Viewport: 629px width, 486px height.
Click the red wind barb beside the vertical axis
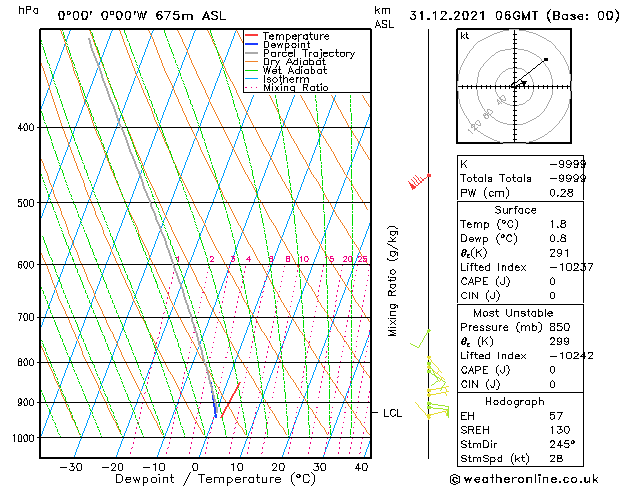[419, 181]
